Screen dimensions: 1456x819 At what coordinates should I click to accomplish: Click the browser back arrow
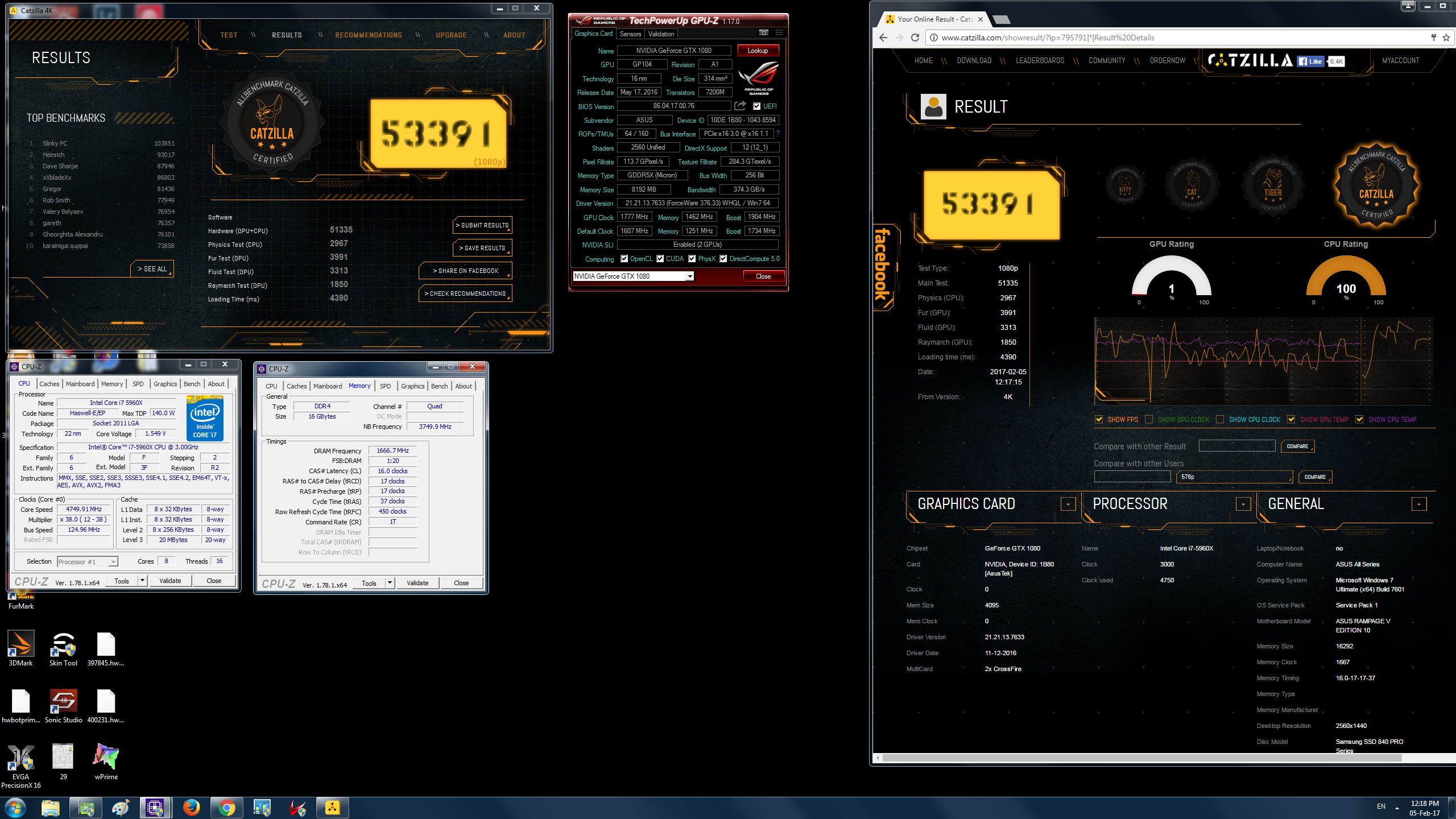coord(883,38)
